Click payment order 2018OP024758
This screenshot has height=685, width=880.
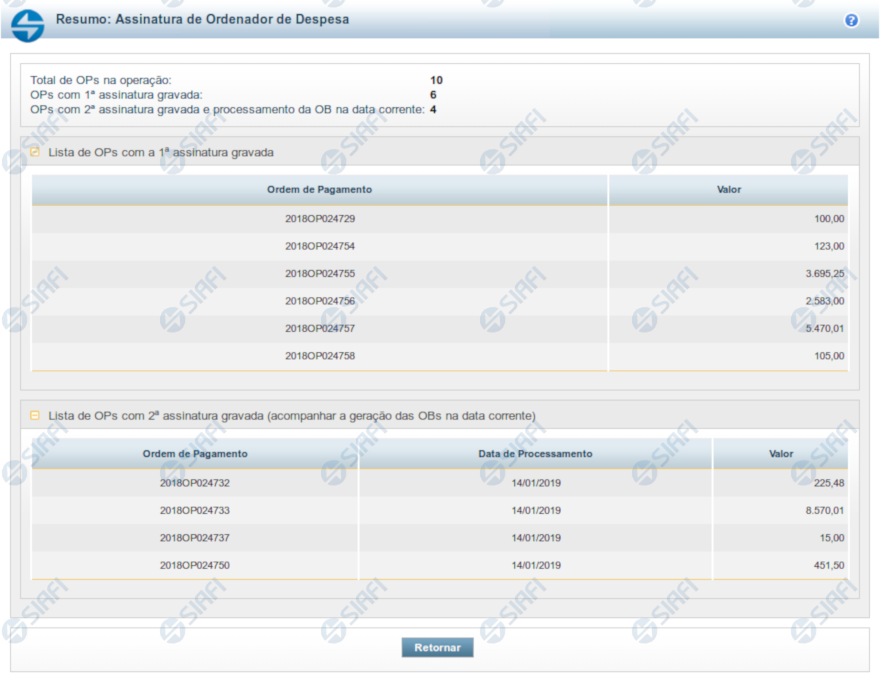[320, 356]
